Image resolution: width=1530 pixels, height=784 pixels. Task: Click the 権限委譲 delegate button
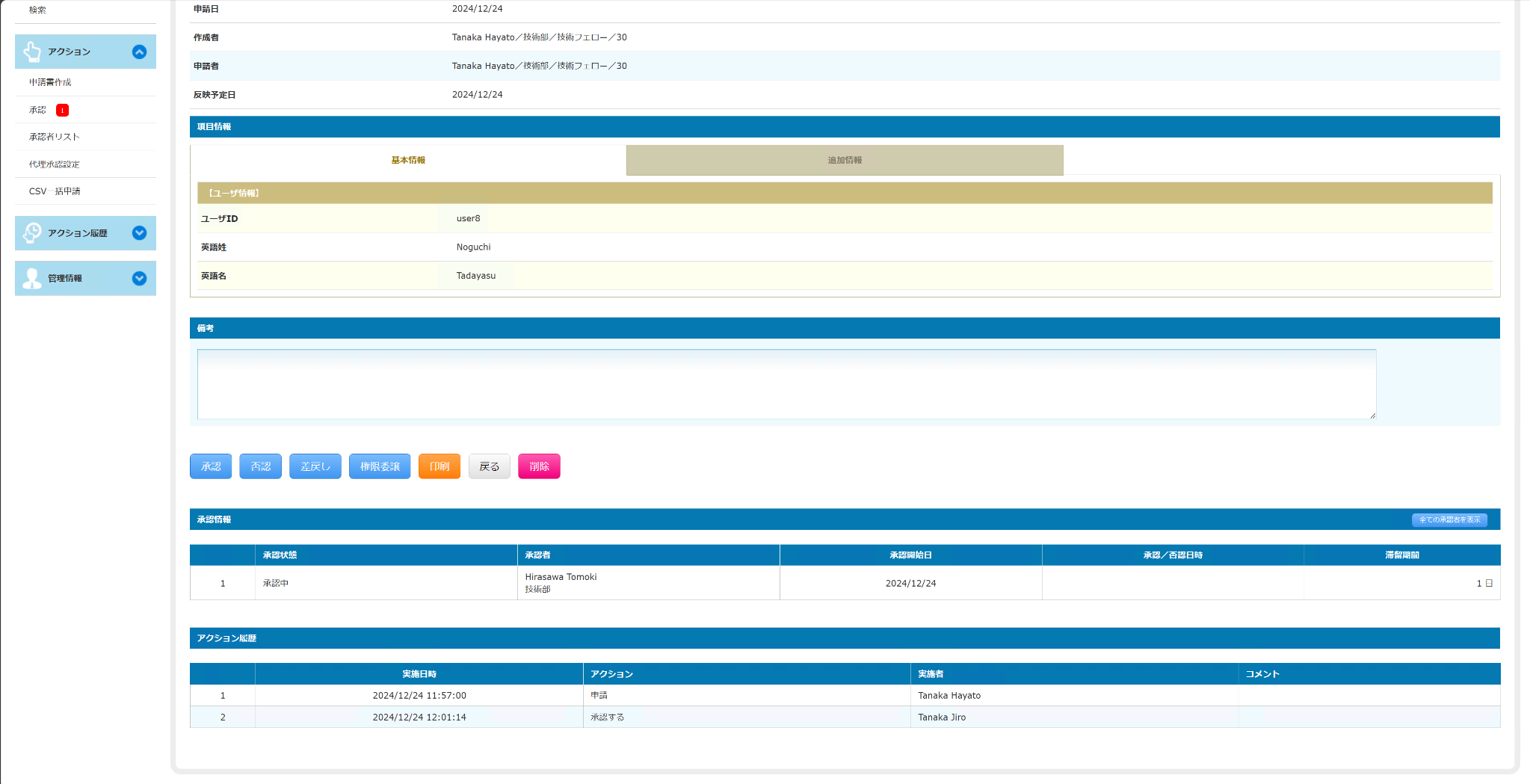click(380, 466)
